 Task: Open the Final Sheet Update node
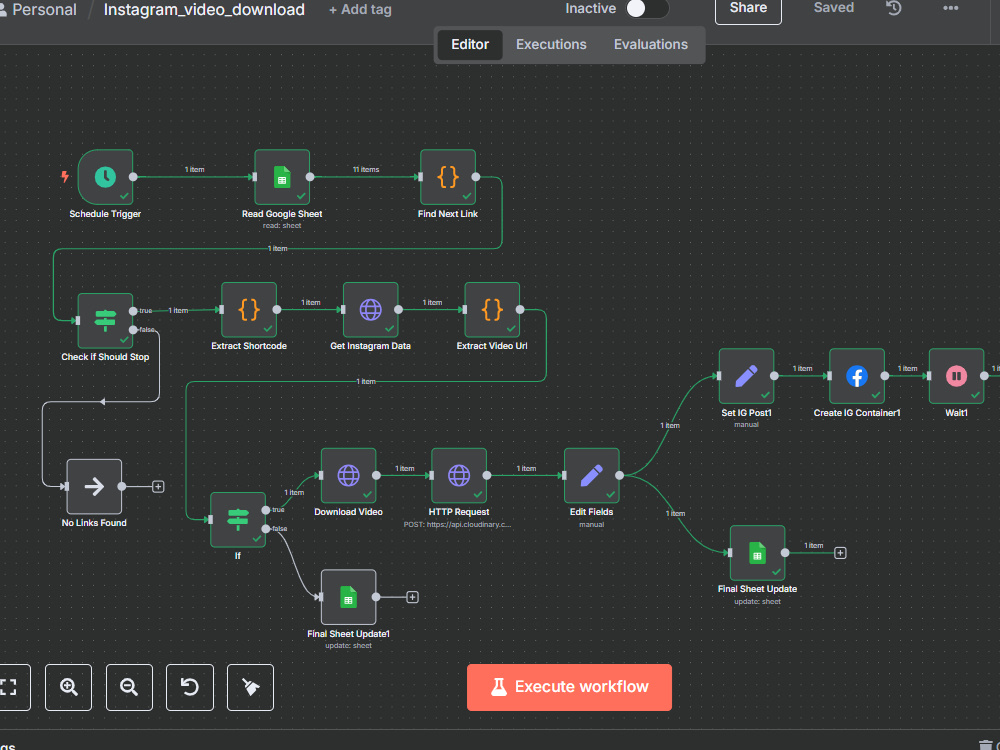(757, 553)
